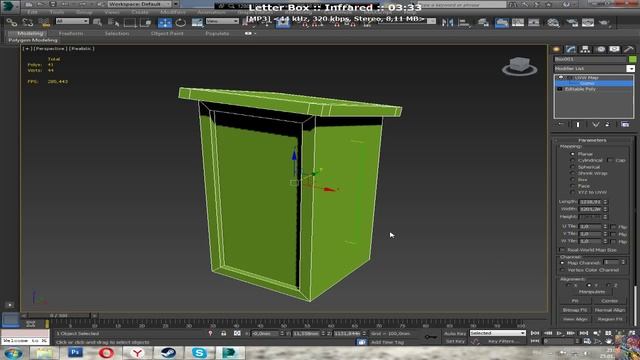This screenshot has height=360, width=640.
Task: Collapse the Parameters rollout header
Action: click(x=592, y=140)
